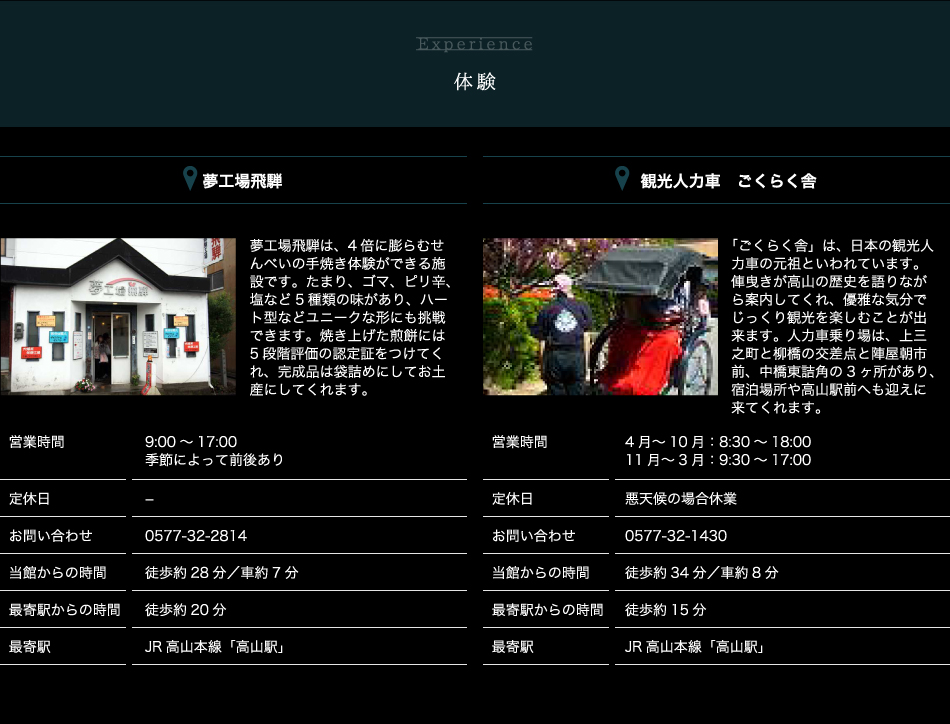This screenshot has width=950, height=724.
Task: Select the rickshaw photo for ごくらく舎
Action: pos(600,316)
